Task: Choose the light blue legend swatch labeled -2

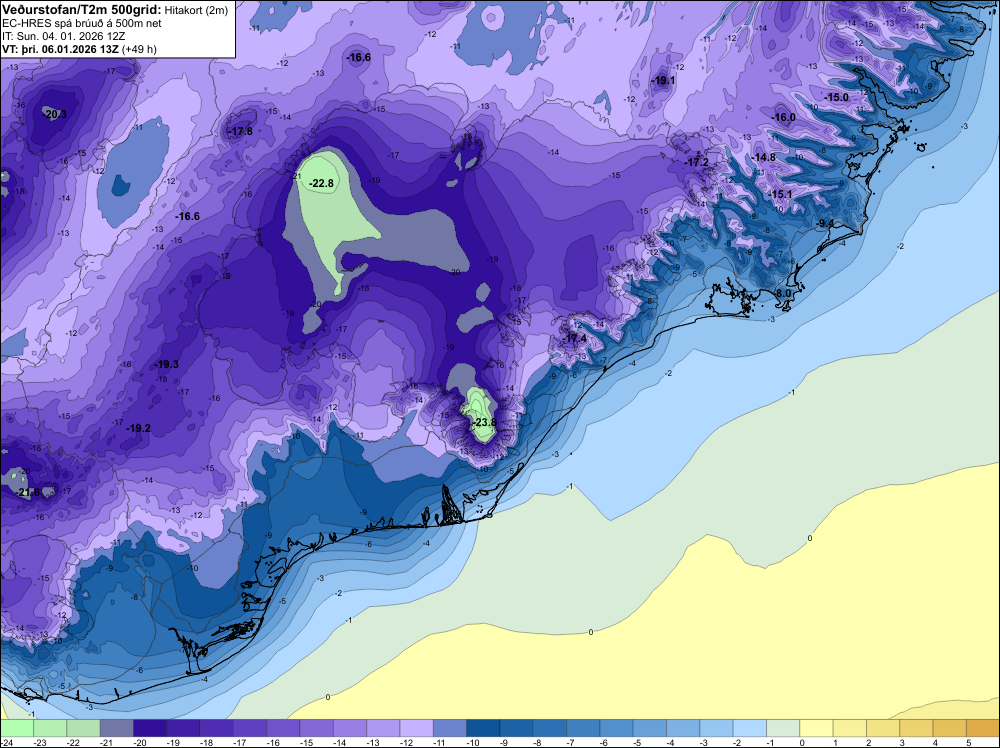Action: 749,728
